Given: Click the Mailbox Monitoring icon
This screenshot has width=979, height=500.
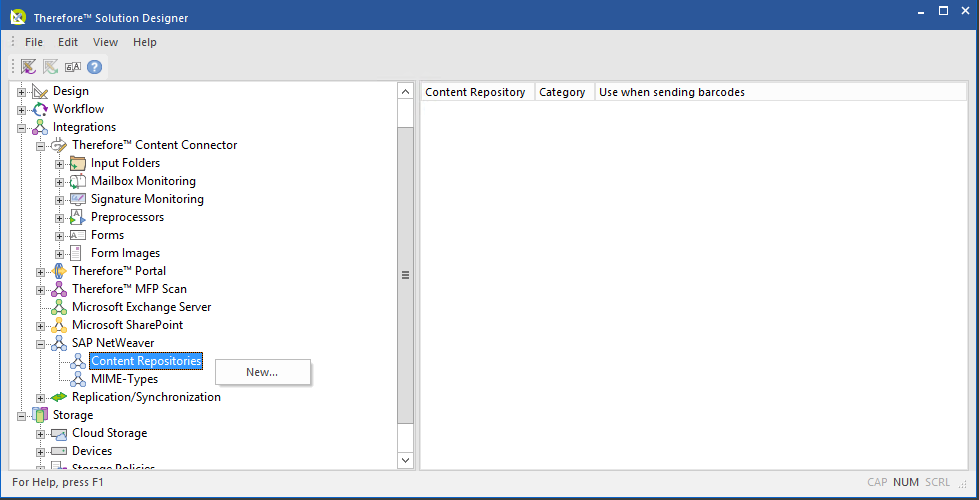Looking at the screenshot, I should pyautogui.click(x=78, y=181).
